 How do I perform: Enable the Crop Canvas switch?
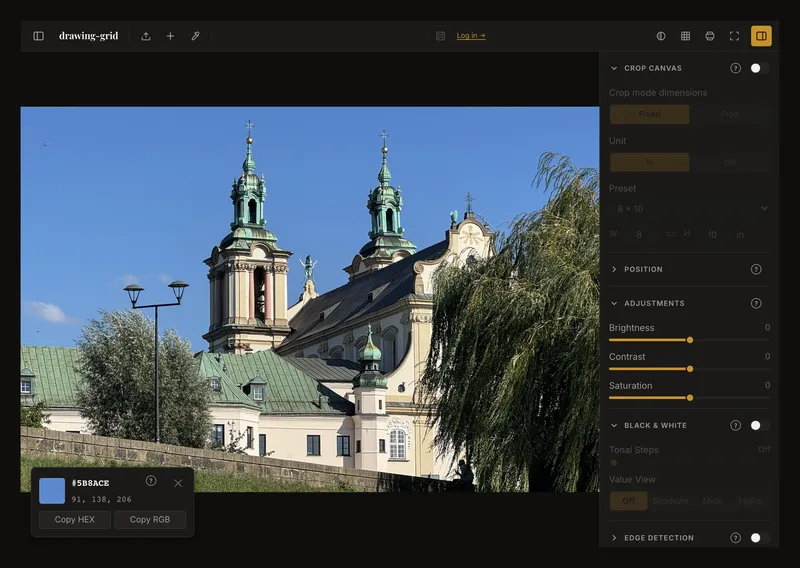click(x=759, y=68)
